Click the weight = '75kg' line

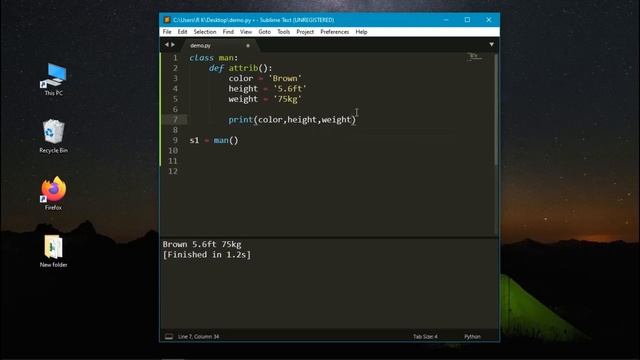265,99
